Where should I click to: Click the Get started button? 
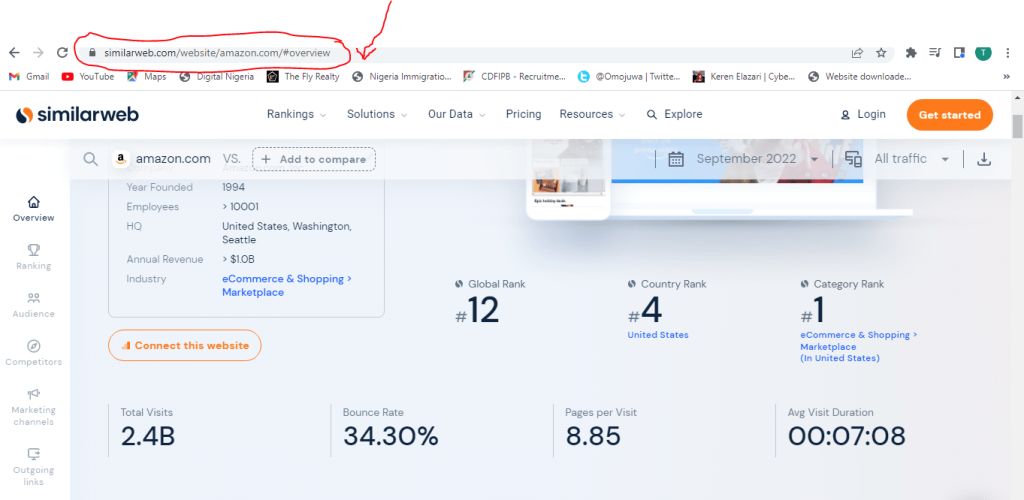tap(950, 115)
